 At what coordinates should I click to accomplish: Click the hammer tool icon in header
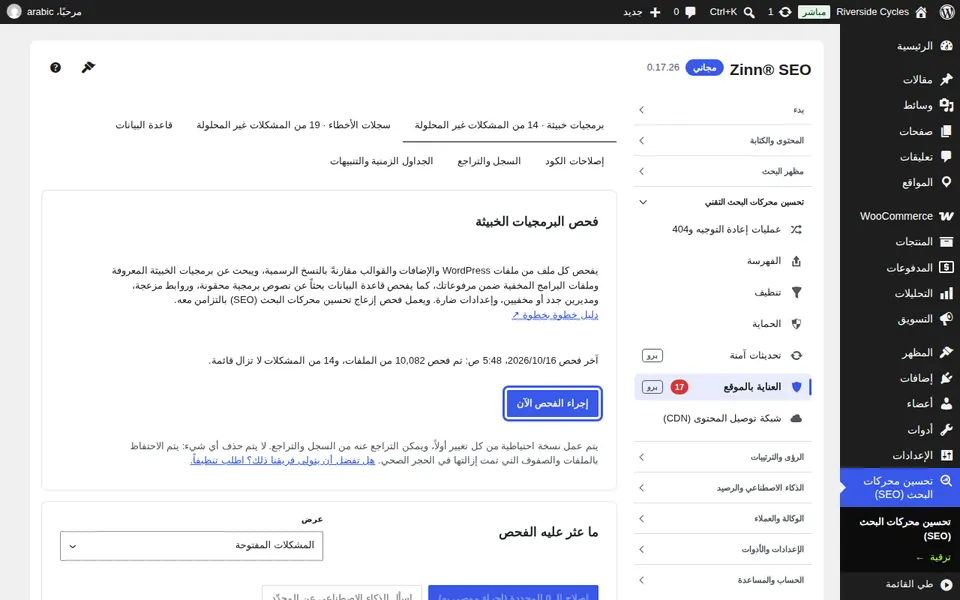[88, 67]
